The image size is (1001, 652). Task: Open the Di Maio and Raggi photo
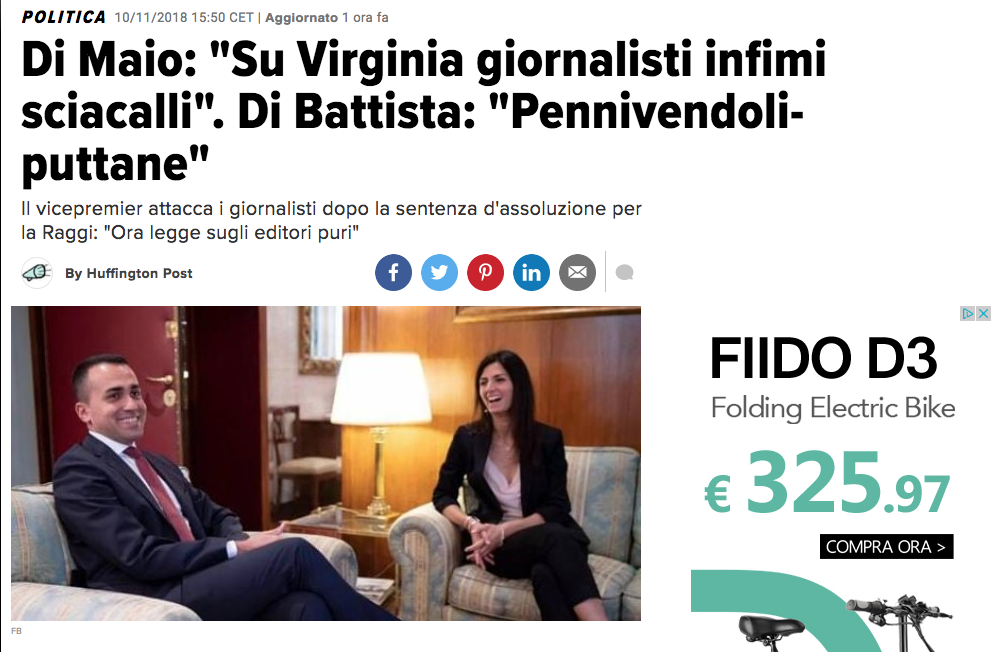(326, 464)
